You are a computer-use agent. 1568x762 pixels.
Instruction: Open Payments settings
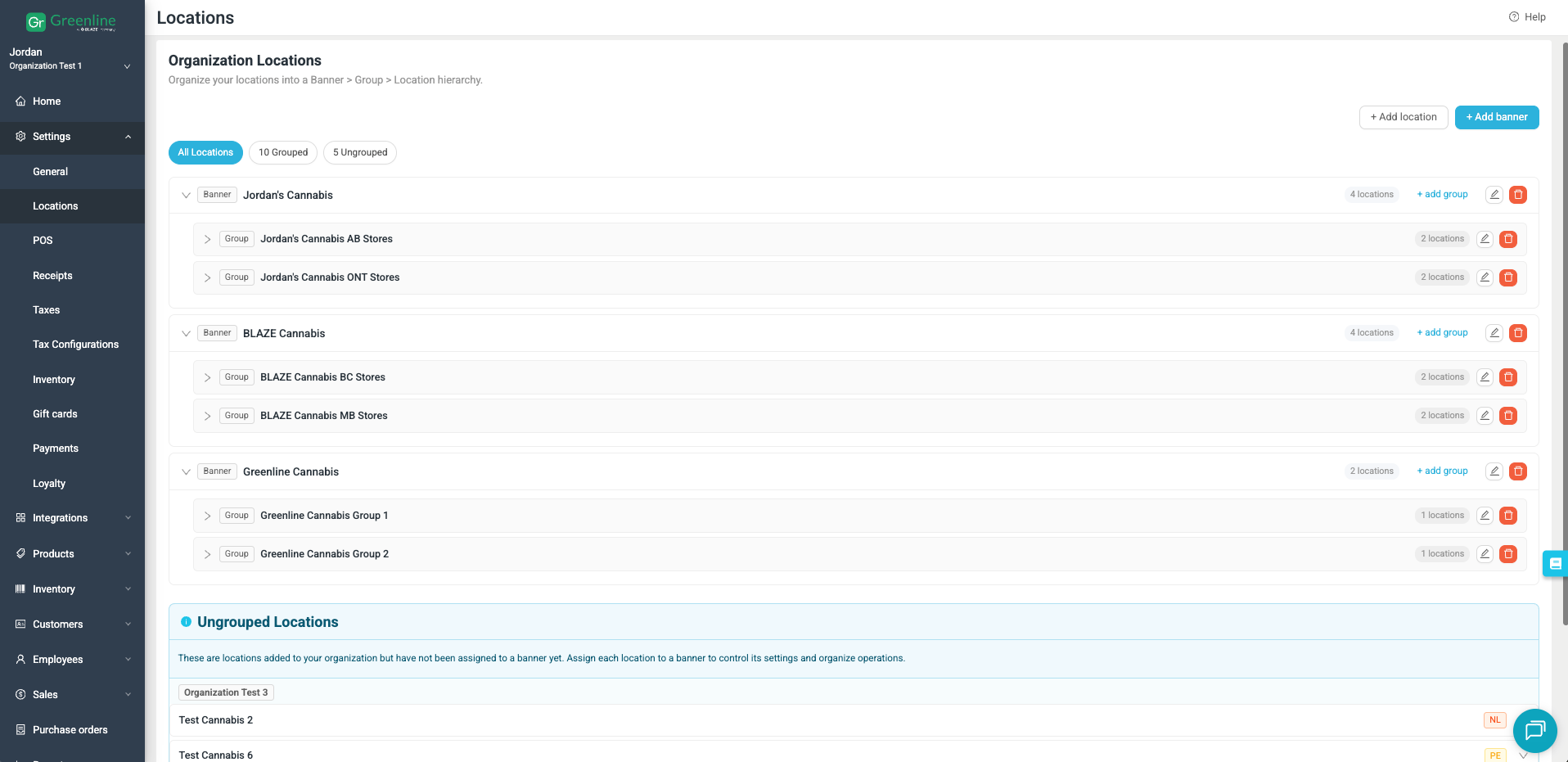72,449
